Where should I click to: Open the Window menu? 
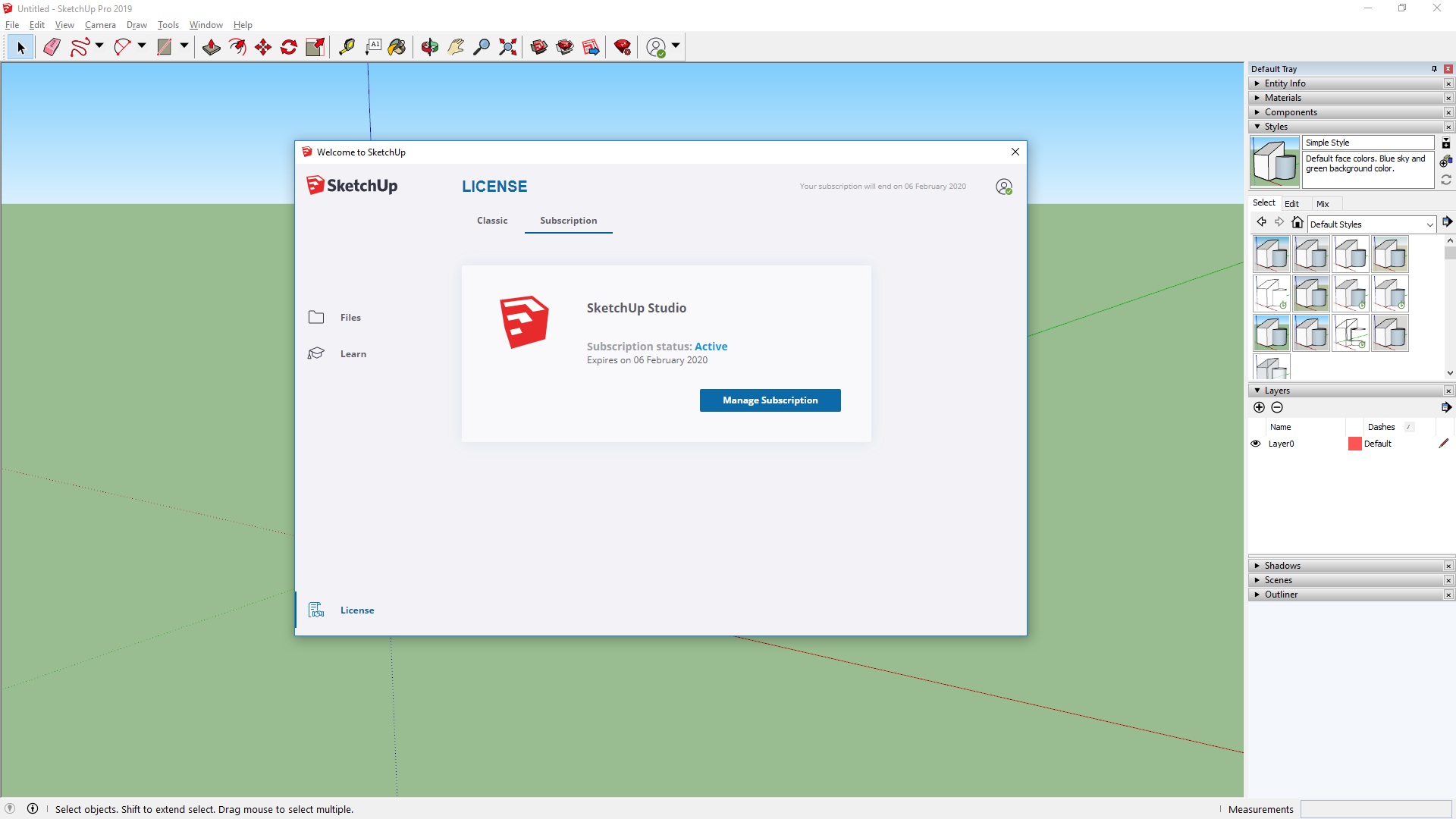pos(206,25)
